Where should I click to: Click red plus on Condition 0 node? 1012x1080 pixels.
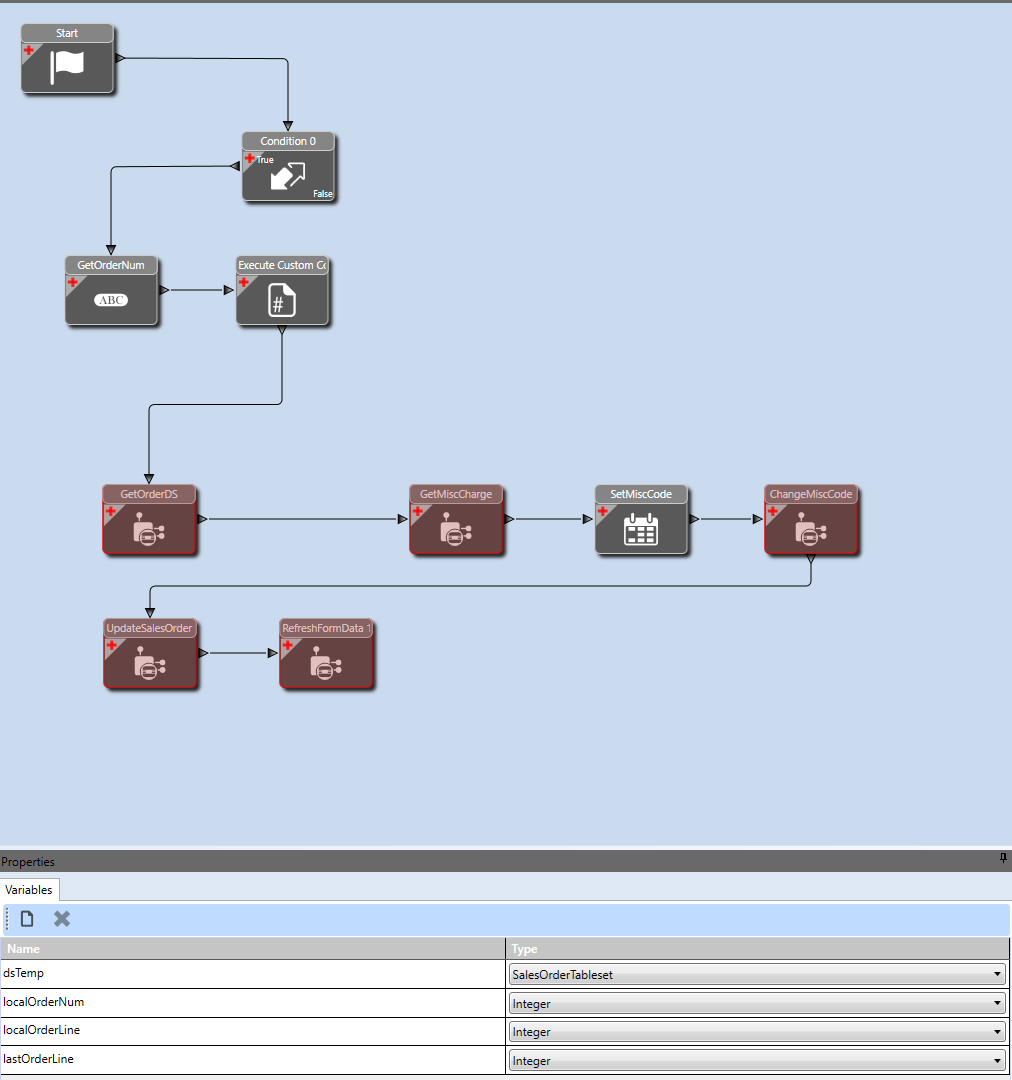[x=249, y=158]
